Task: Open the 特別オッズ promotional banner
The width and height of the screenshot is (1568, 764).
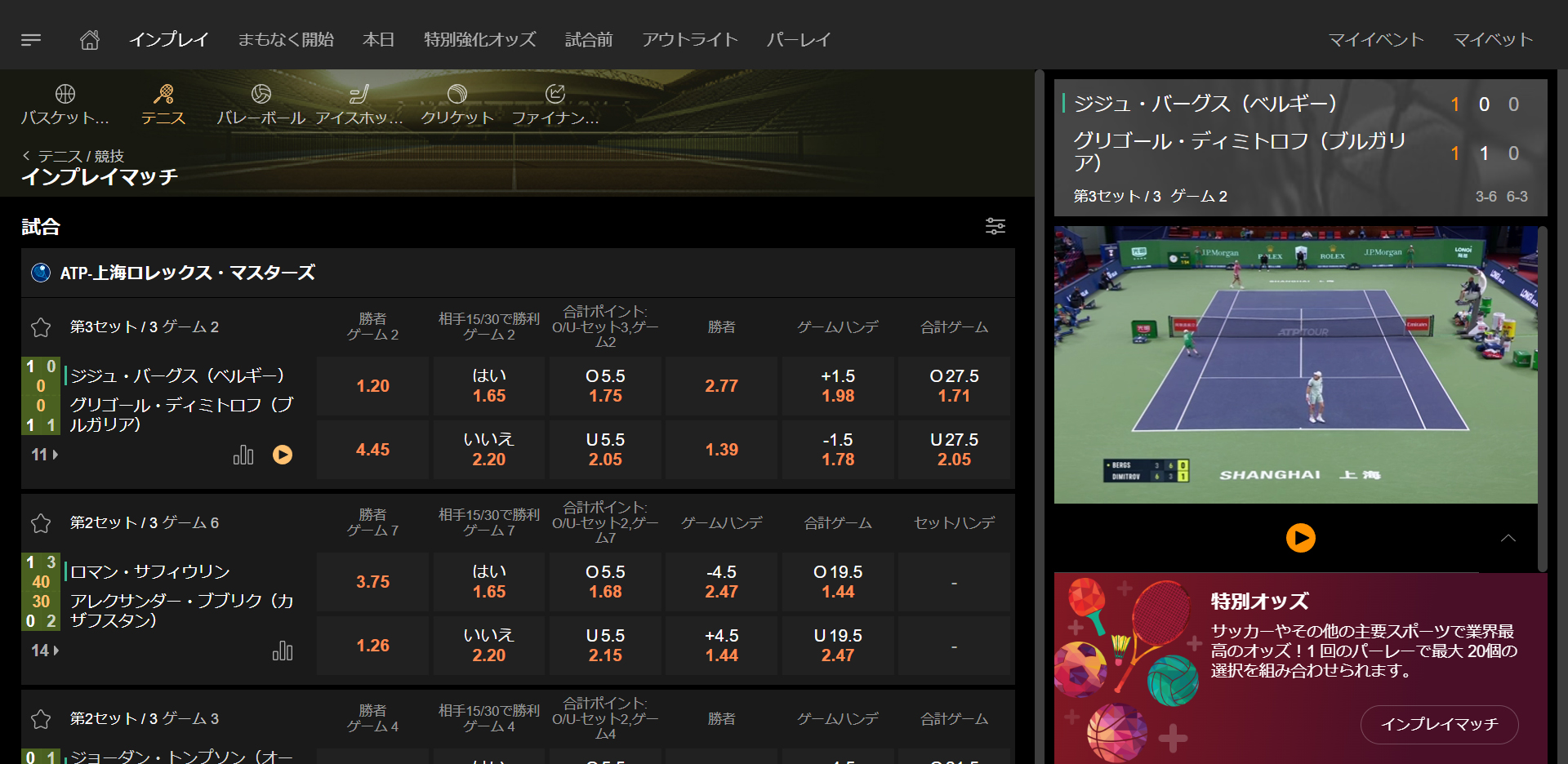Action: click(x=1301, y=668)
